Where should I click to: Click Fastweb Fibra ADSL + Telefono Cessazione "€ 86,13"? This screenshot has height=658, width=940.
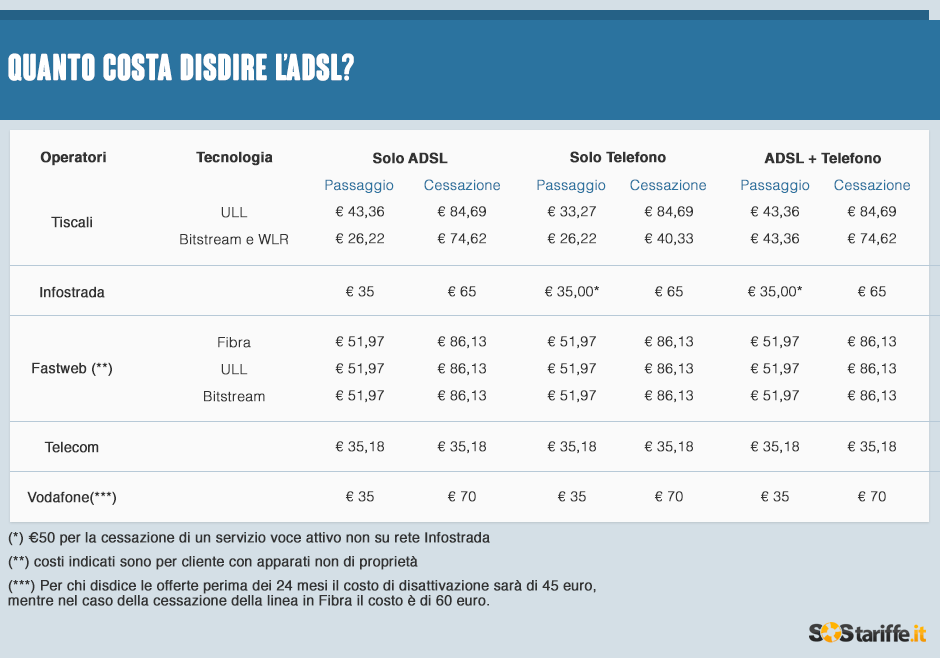[x=872, y=342]
